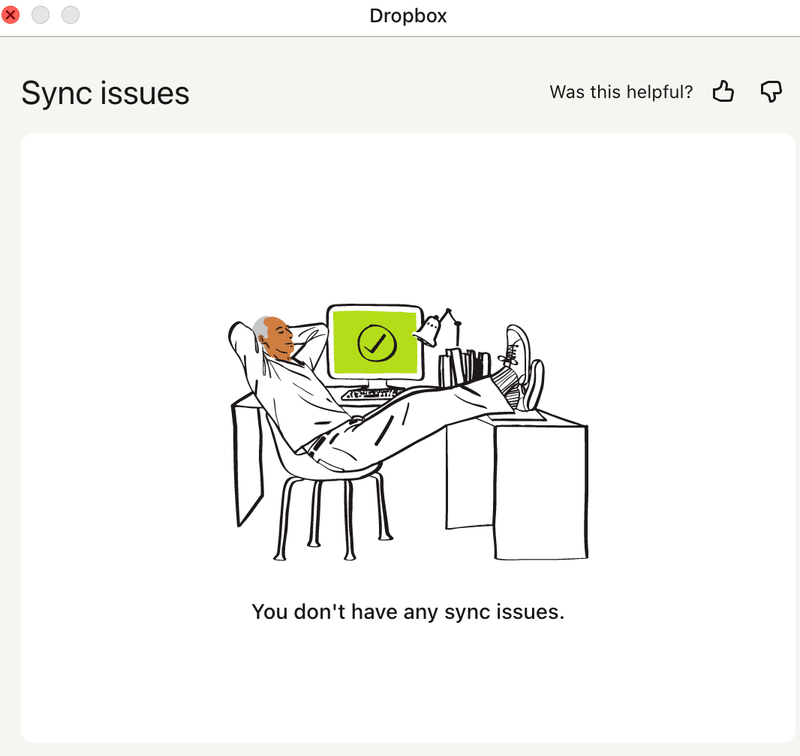Click the relaxing man's head in illustration

[x=272, y=337]
